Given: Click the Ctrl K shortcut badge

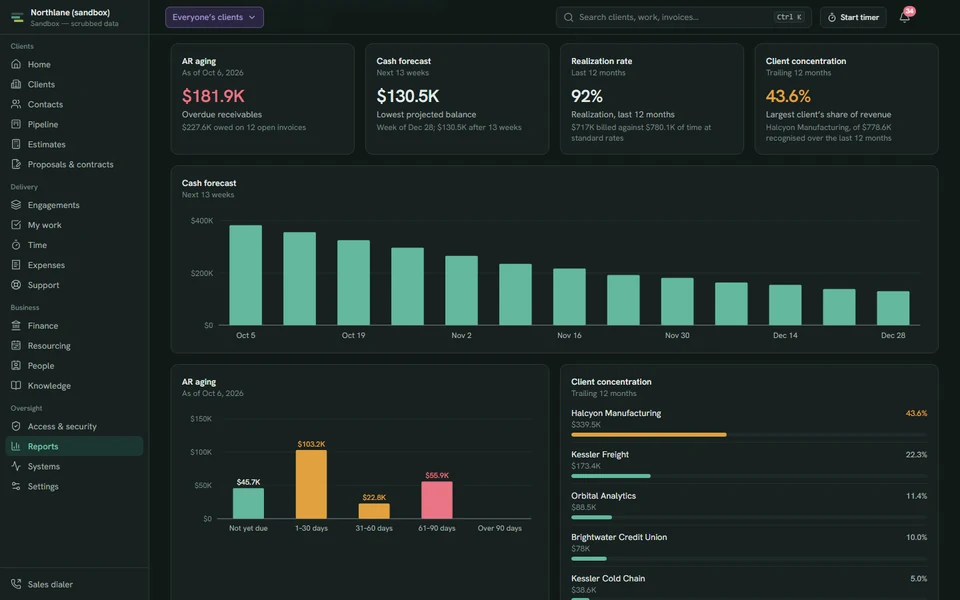Looking at the screenshot, I should pos(789,17).
